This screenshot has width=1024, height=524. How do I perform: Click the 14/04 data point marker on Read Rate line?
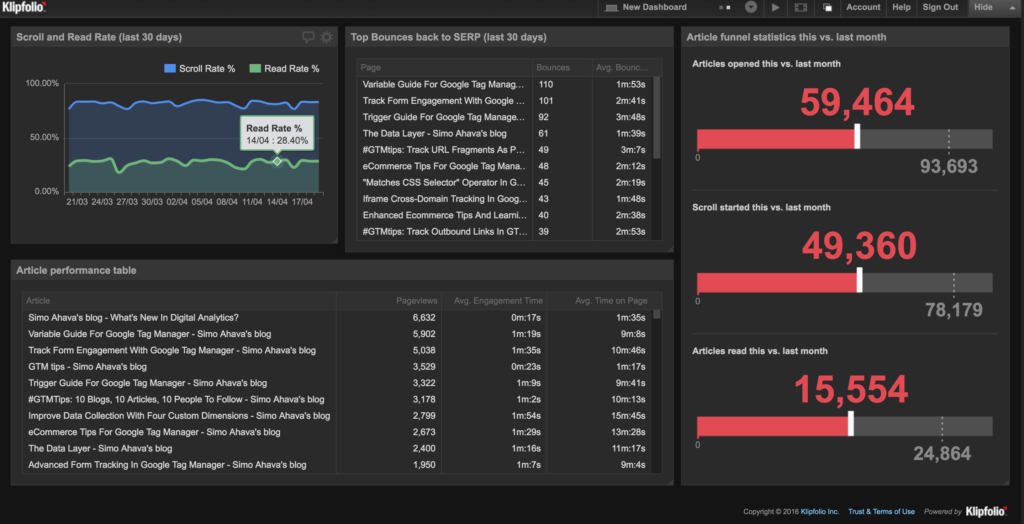click(277, 161)
